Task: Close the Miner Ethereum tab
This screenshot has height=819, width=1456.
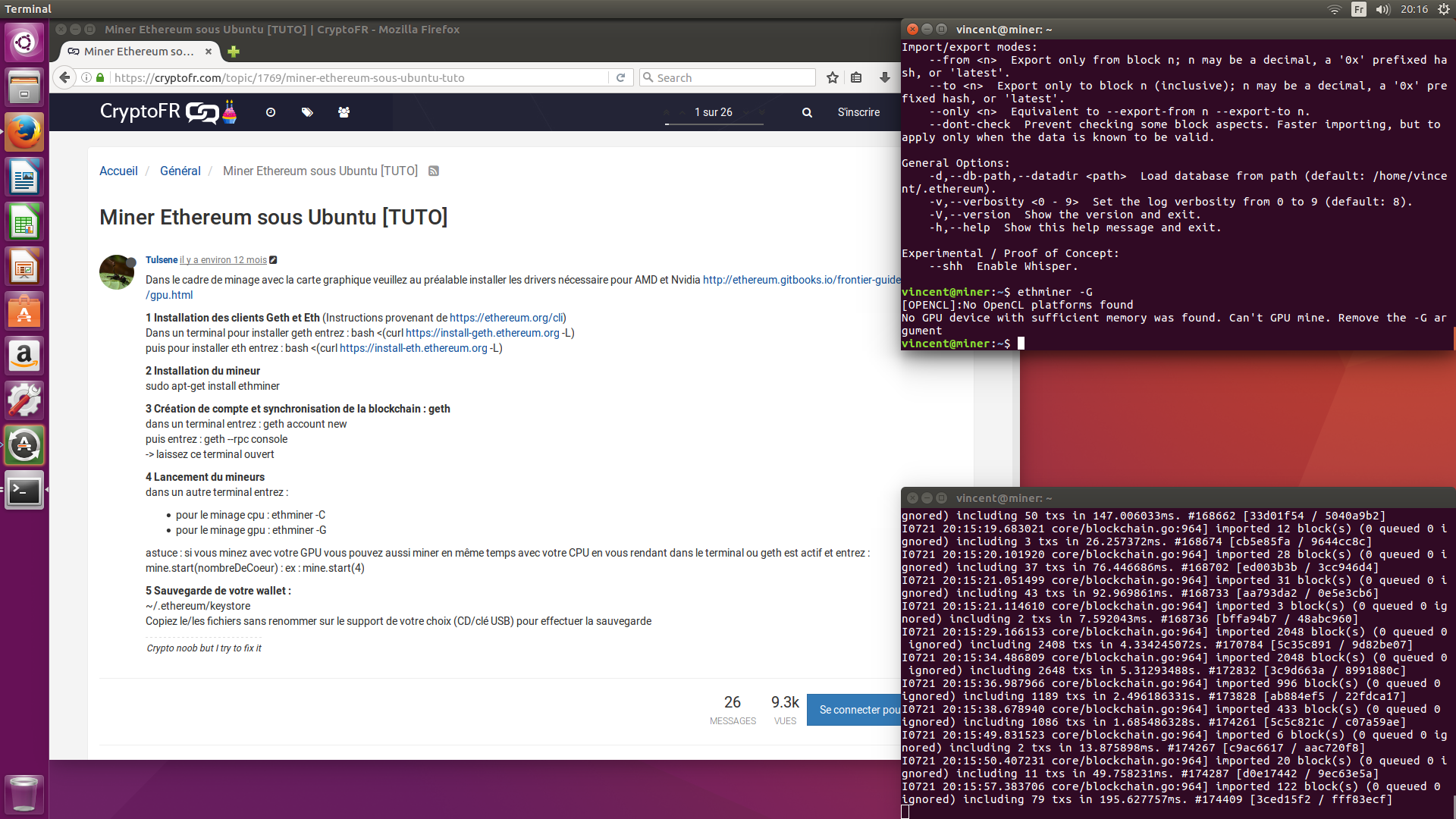Action: 209,52
